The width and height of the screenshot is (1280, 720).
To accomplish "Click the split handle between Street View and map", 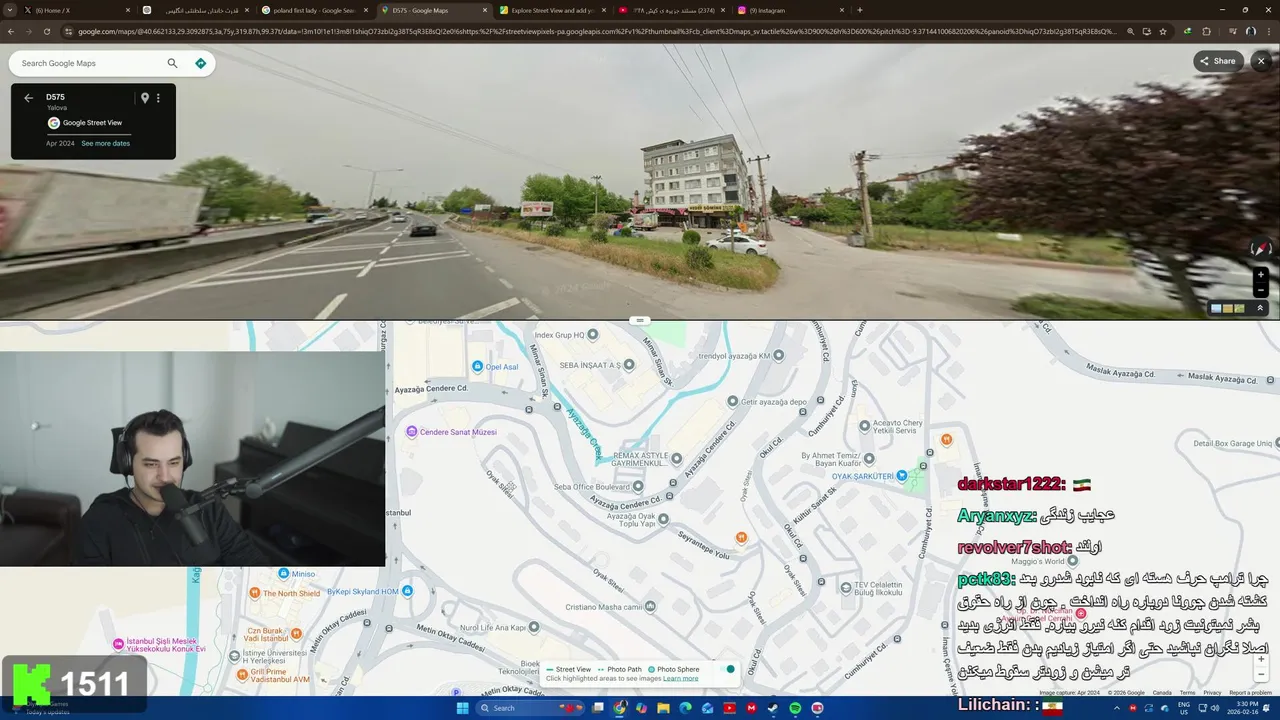I will (x=640, y=320).
